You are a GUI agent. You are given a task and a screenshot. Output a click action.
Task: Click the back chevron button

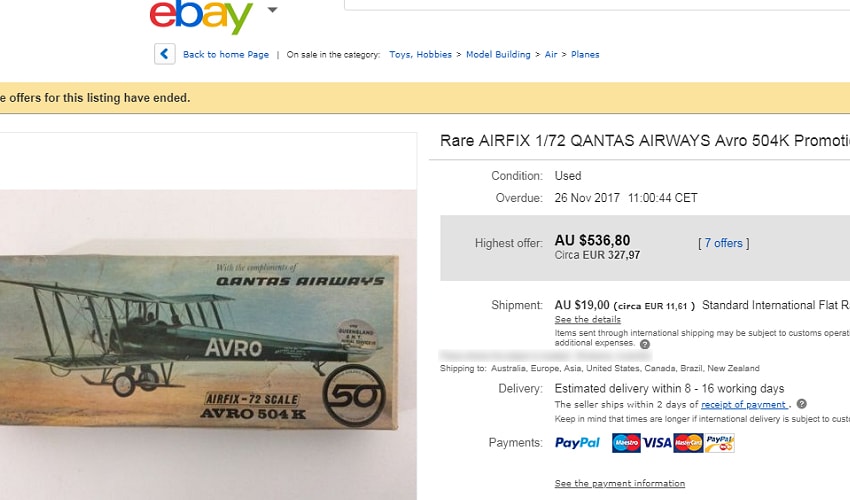coord(165,54)
